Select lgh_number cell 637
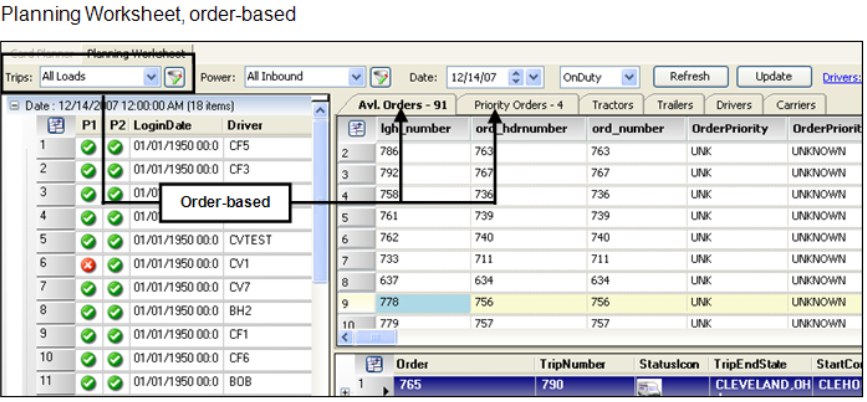Viewport: 867px width, 402px height. [424, 281]
